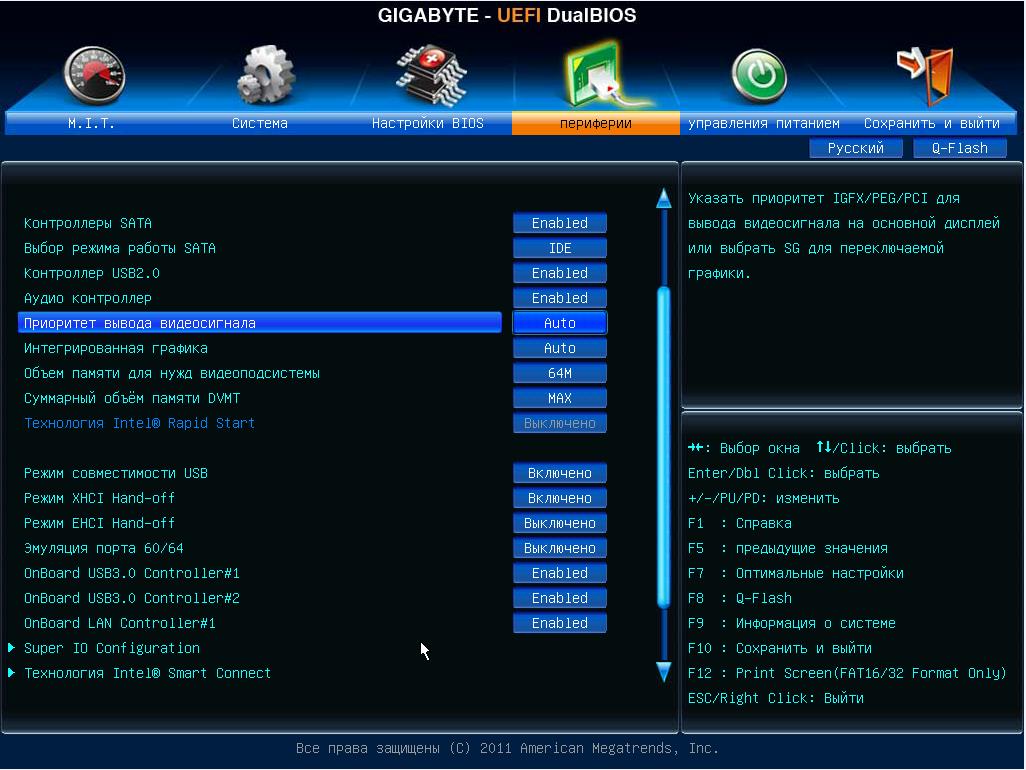
Task: Launch the Q-Flash button
Action: pyautogui.click(x=960, y=148)
